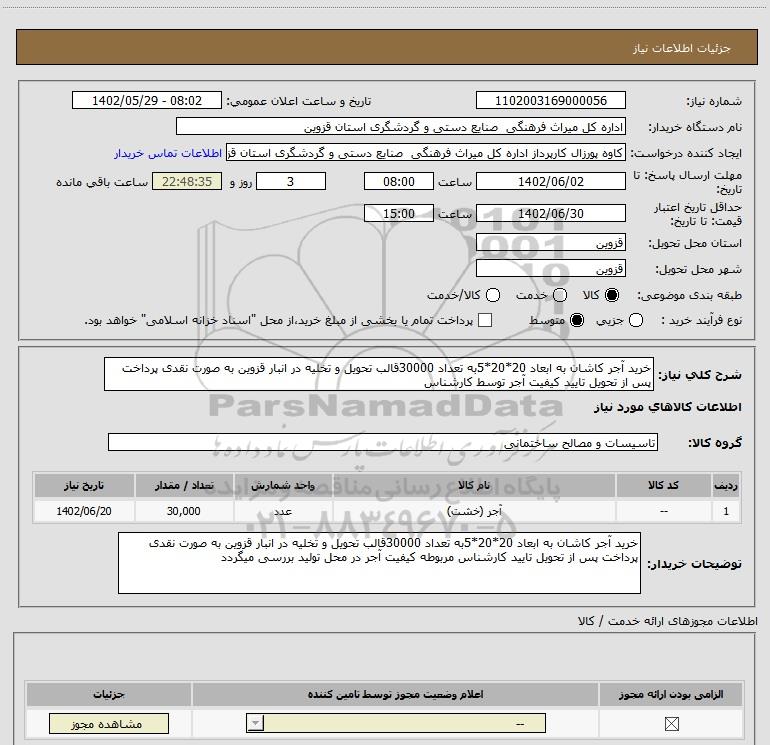Image resolution: width=770 pixels, height=745 pixels.
Task: Click the 'واحد شمارش' column header
Action: [283, 486]
